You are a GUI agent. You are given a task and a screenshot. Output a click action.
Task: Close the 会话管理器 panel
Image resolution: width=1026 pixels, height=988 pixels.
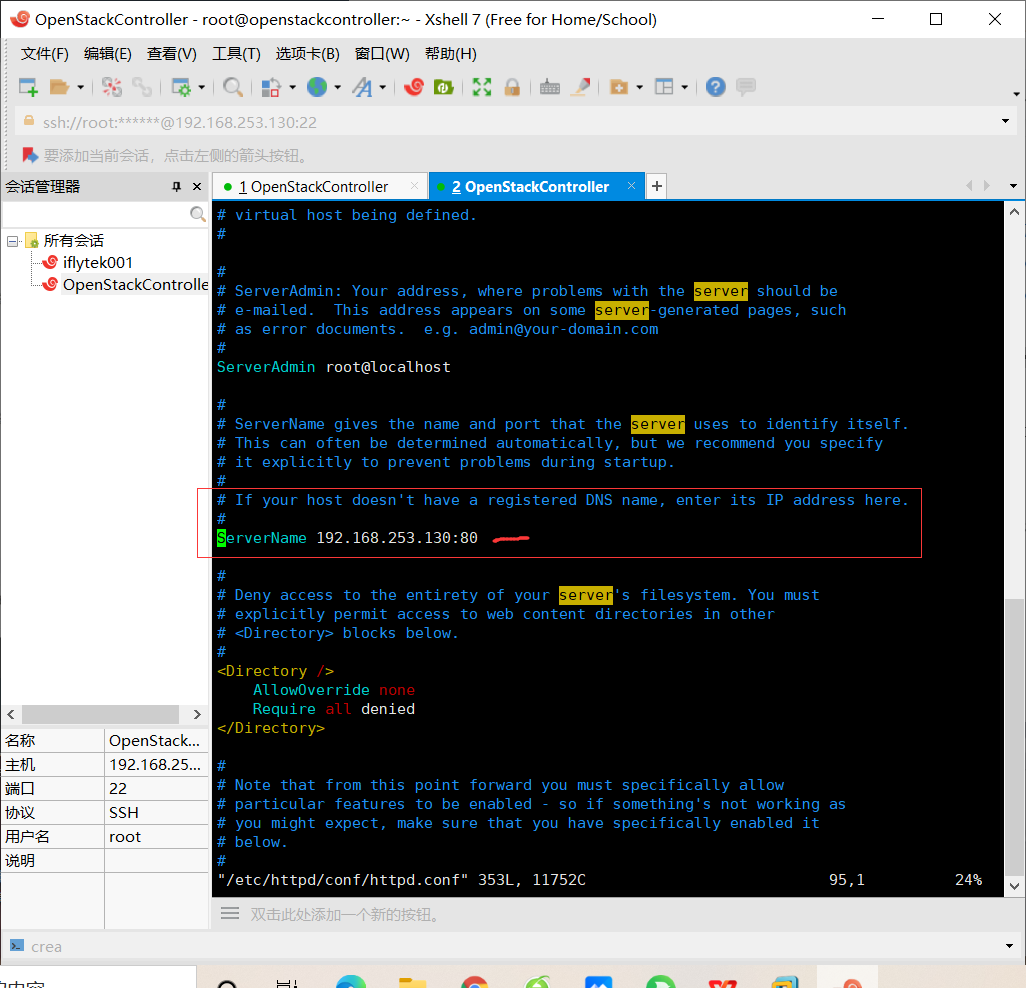click(197, 186)
